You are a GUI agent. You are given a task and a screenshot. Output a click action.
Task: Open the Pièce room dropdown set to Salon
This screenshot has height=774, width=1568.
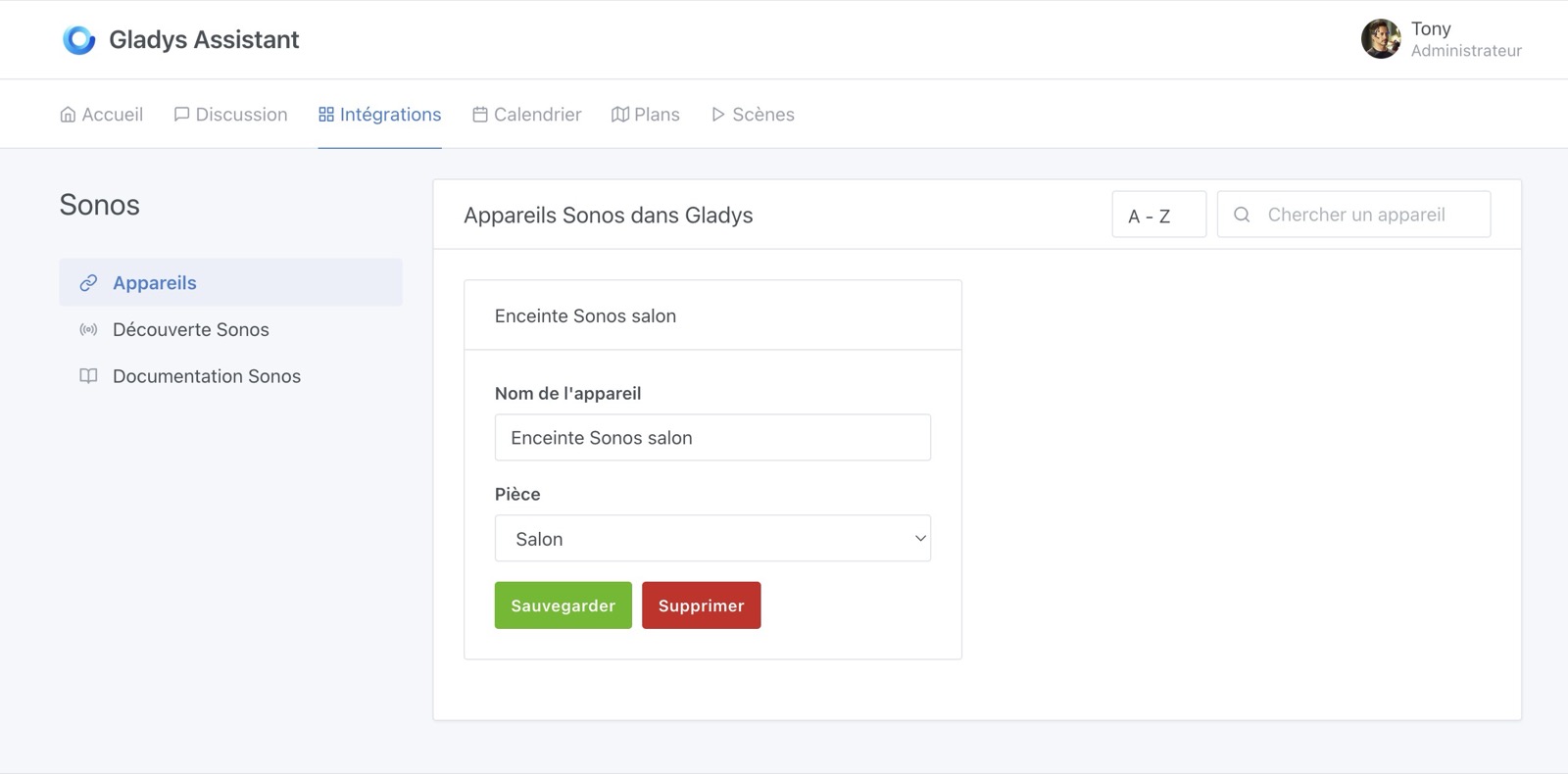point(712,539)
